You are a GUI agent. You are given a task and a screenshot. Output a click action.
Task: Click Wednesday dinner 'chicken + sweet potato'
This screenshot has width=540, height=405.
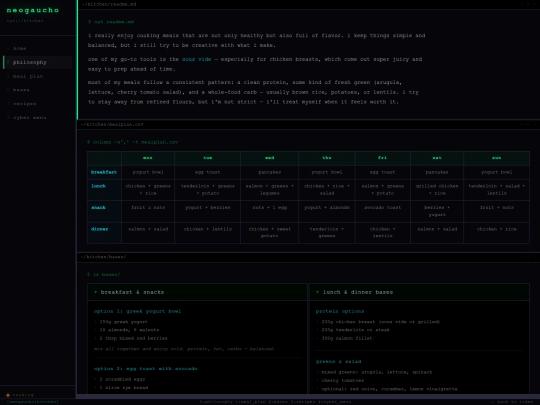point(270,232)
